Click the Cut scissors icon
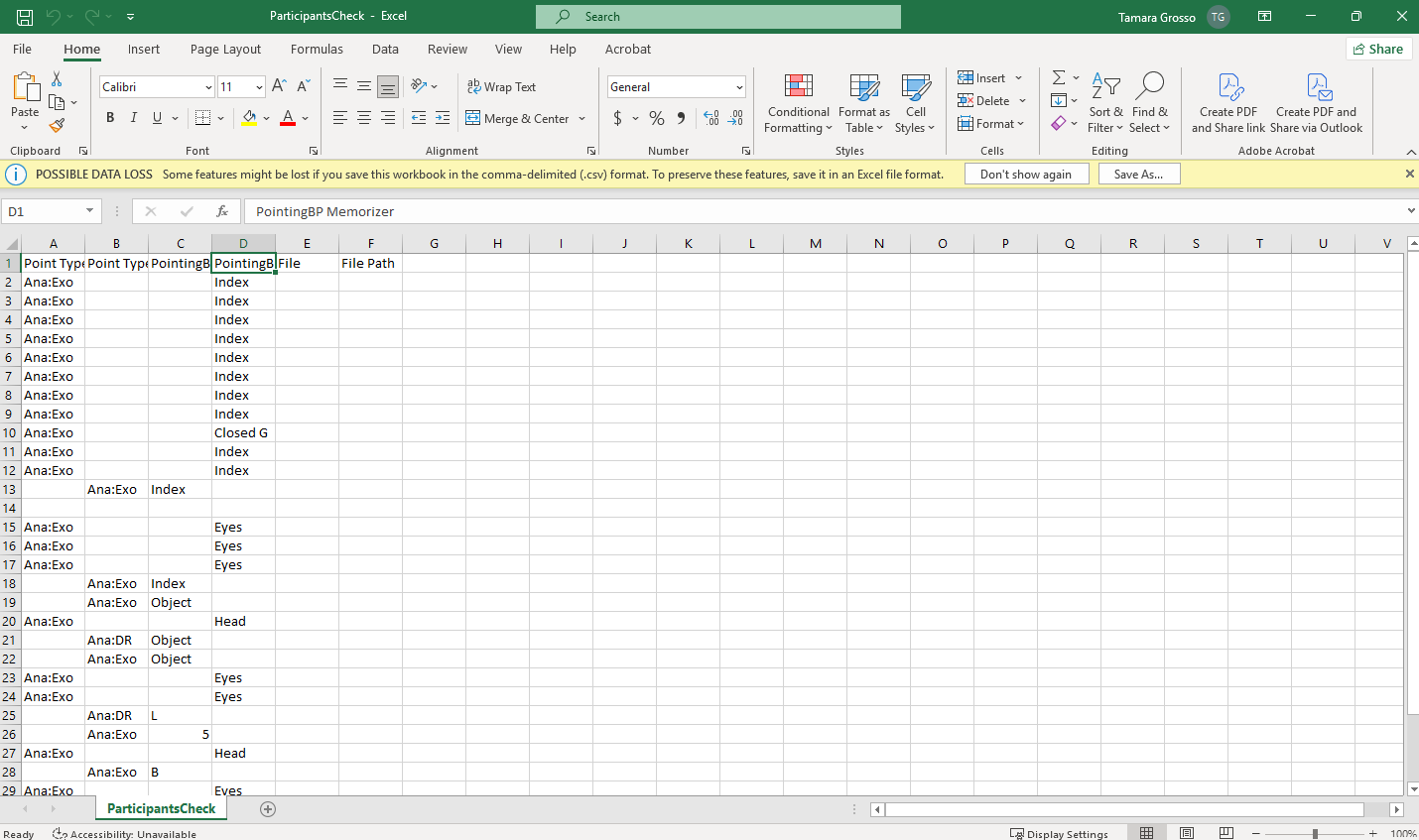This screenshot has height=840, width=1419. pyautogui.click(x=57, y=79)
